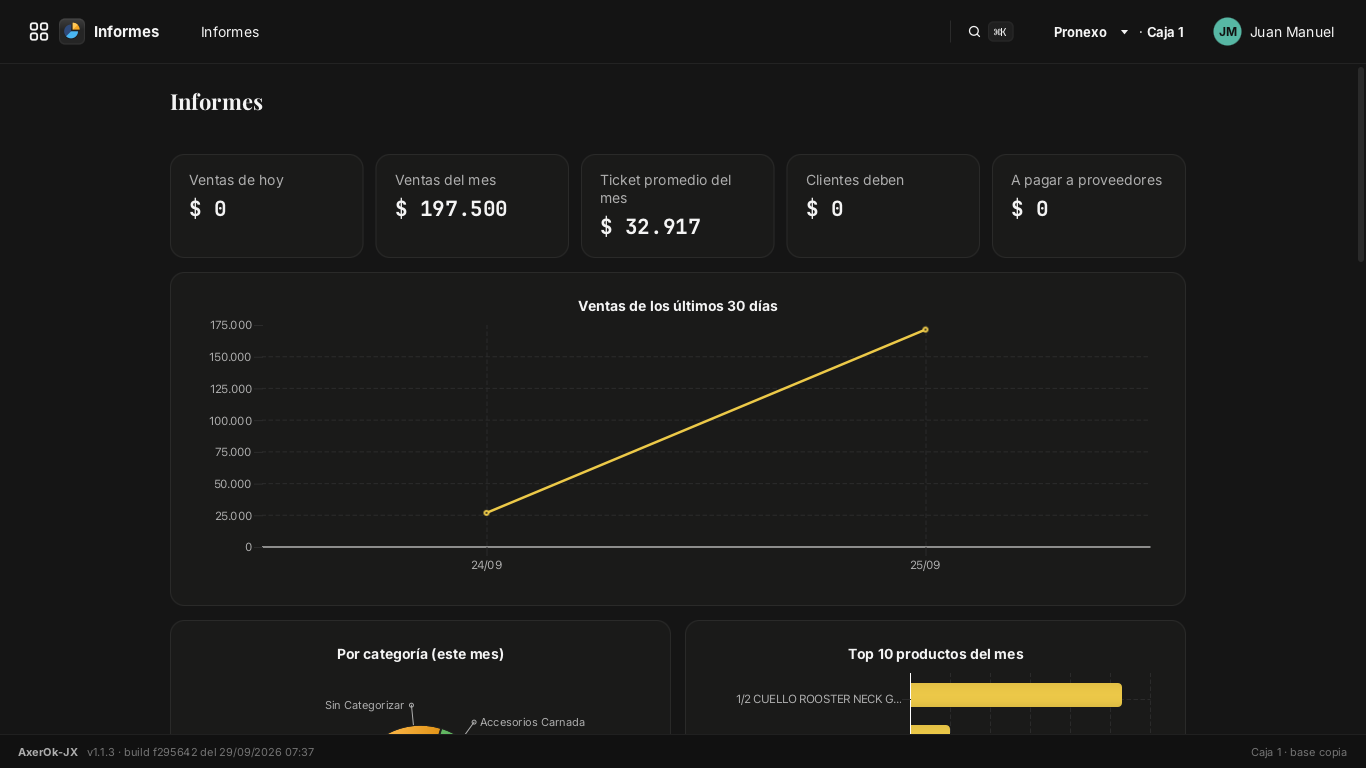1366x768 pixels.
Task: Click the Caja 1 label in the header
Action: coord(1165,32)
